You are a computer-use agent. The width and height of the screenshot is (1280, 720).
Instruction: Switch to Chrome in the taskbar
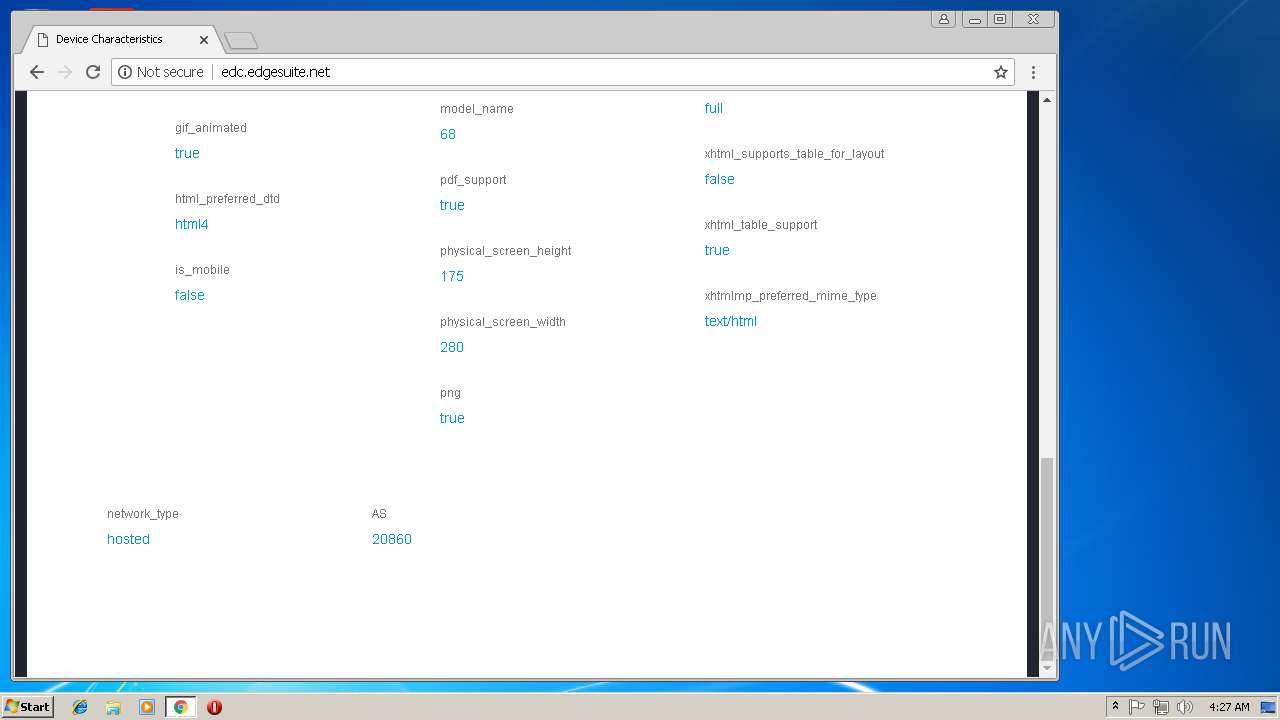click(180, 707)
